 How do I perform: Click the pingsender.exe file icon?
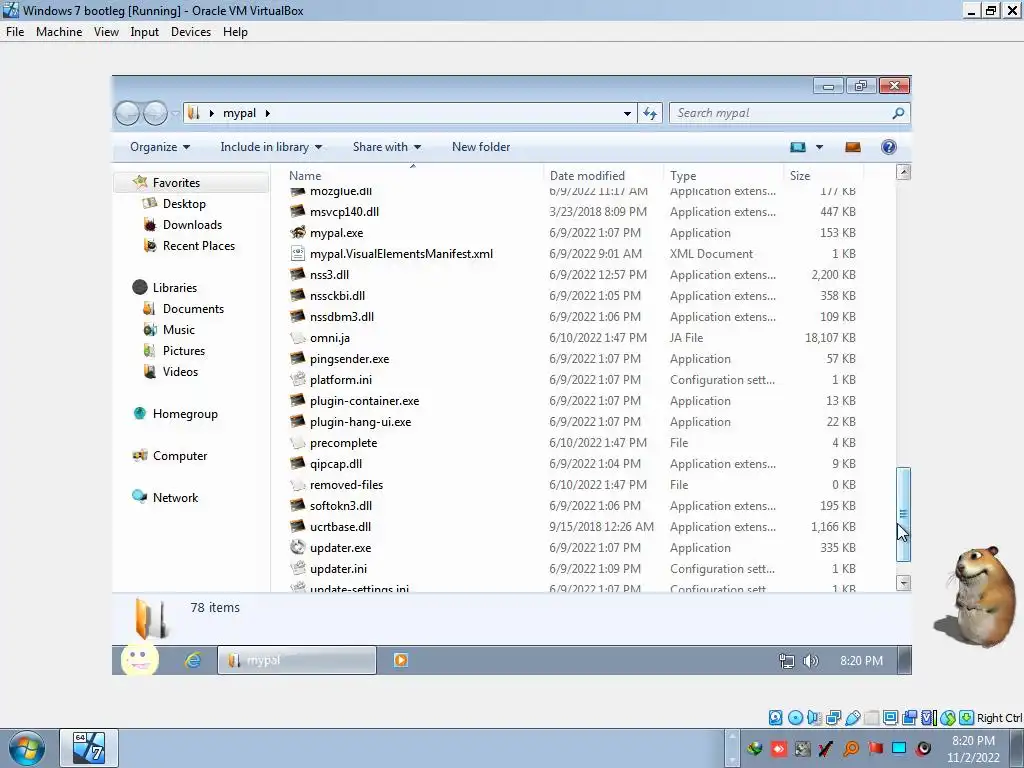point(298,359)
